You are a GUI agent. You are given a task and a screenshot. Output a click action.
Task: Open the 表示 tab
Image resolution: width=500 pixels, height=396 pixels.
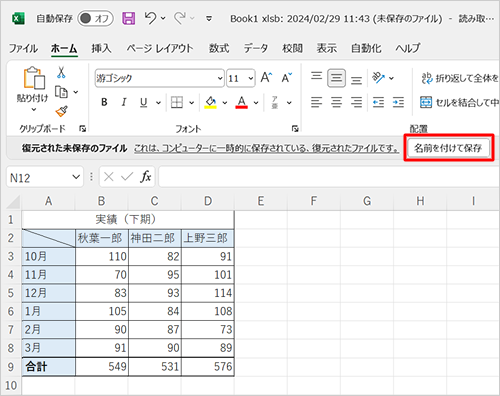point(327,48)
